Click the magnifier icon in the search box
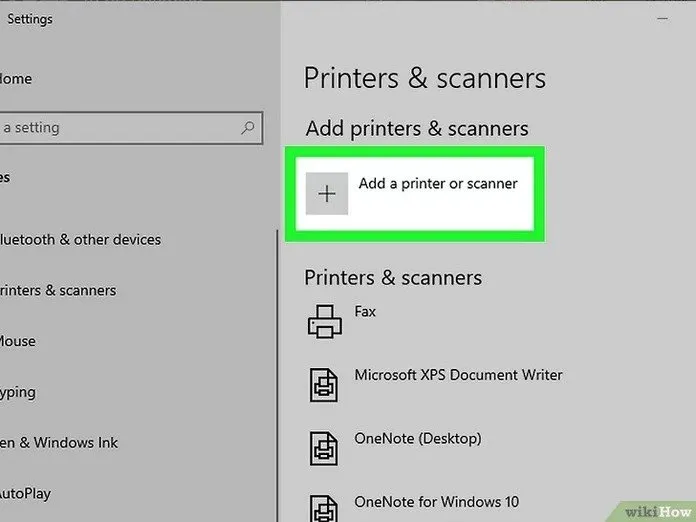Image resolution: width=696 pixels, height=522 pixels. (x=248, y=128)
